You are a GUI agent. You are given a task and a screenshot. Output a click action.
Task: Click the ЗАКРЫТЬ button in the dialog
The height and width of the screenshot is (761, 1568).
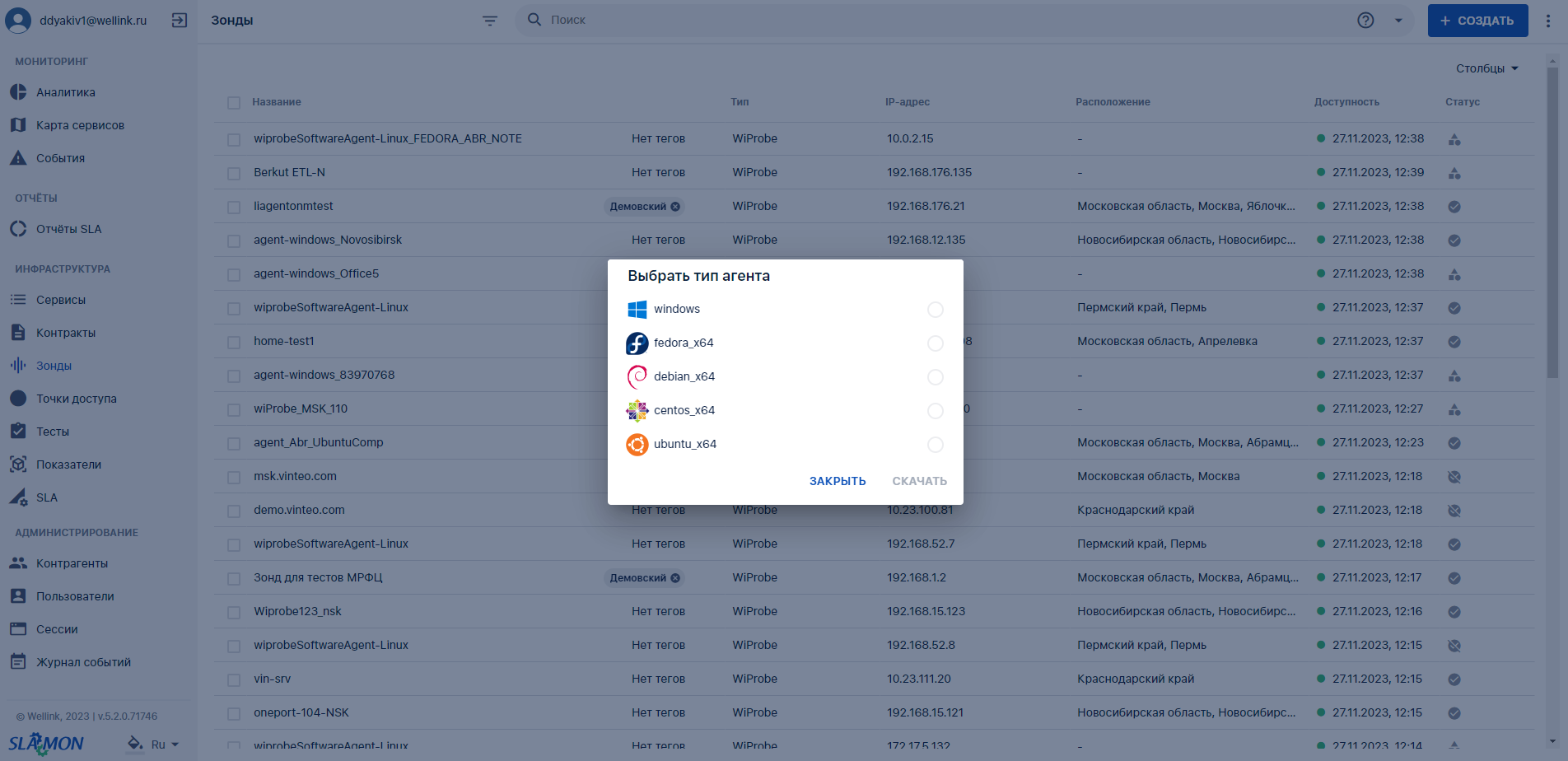click(x=838, y=481)
